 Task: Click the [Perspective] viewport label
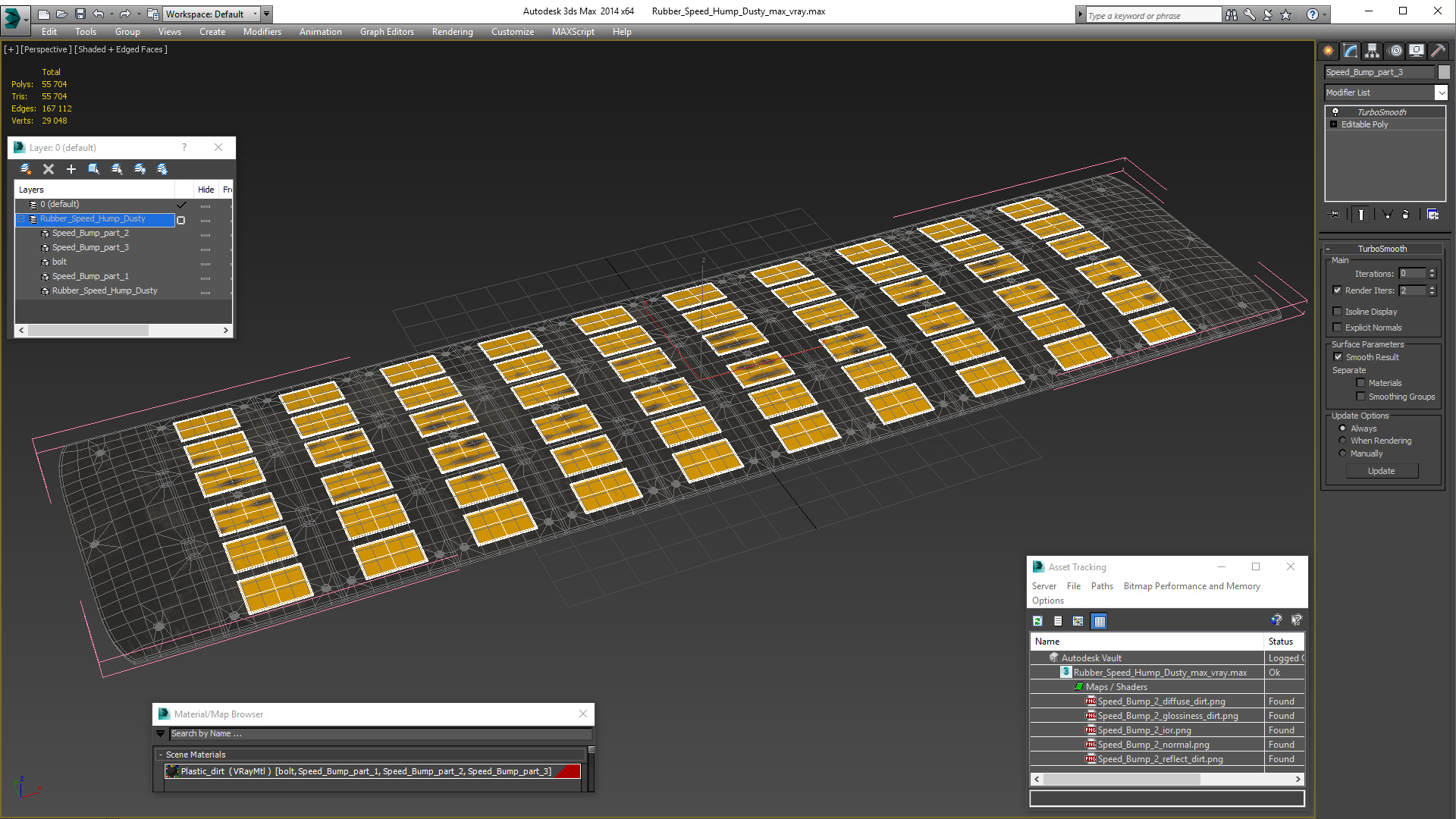coord(46,49)
